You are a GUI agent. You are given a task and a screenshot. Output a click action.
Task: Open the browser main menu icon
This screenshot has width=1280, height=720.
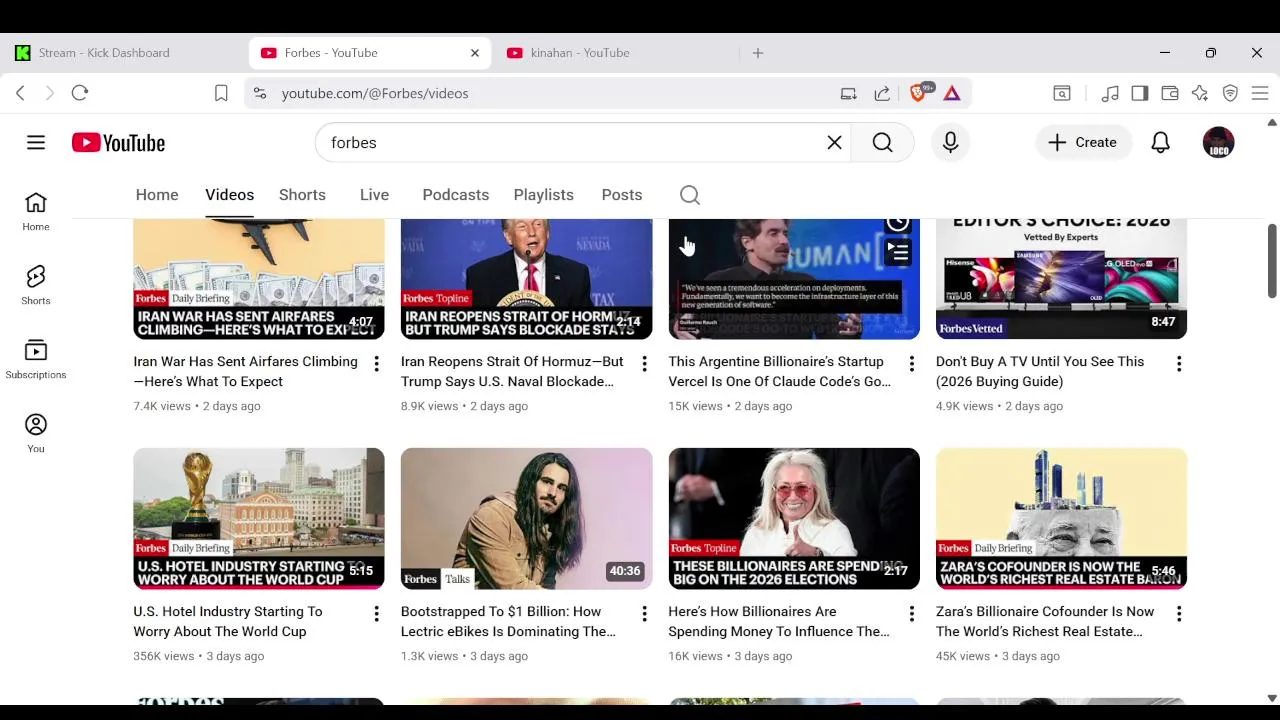(x=1260, y=93)
